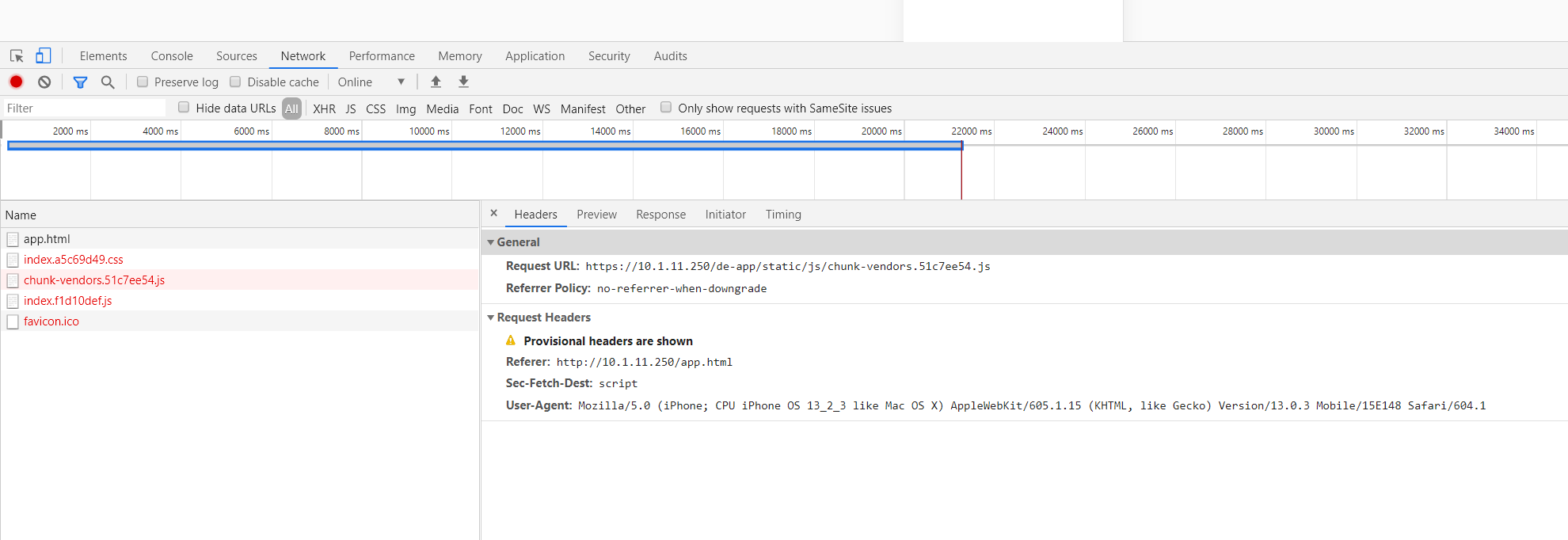Stop recording network log (red button)

pyautogui.click(x=16, y=82)
